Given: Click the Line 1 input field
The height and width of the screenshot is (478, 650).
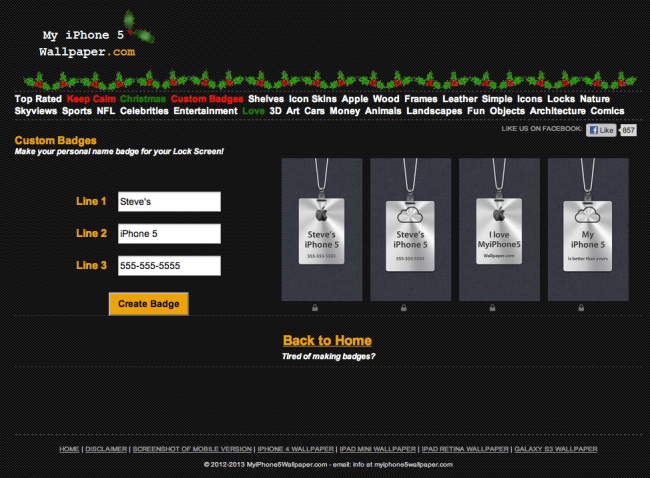Looking at the screenshot, I should [x=169, y=201].
